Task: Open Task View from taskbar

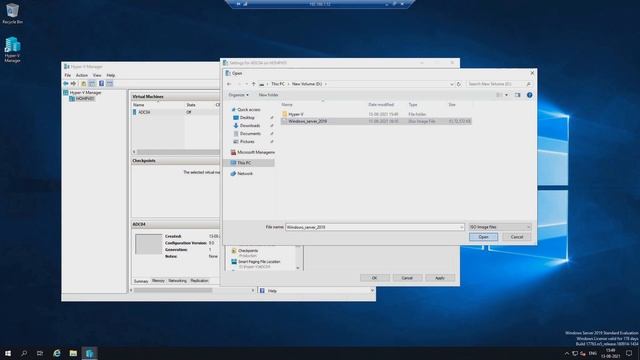Action: pyautogui.click(x=40, y=353)
